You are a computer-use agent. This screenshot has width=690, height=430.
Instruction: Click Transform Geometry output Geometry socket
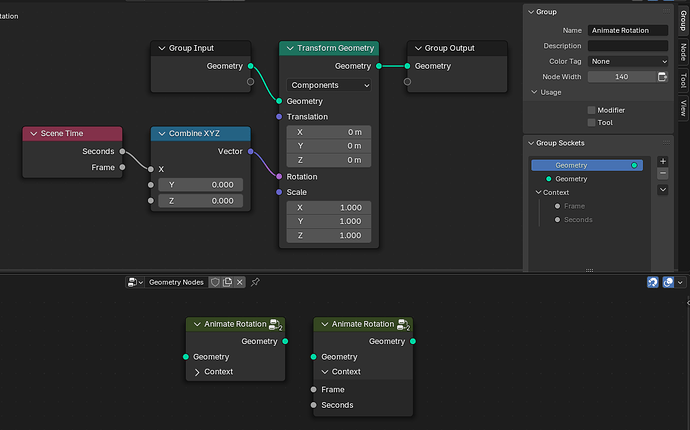(379, 66)
